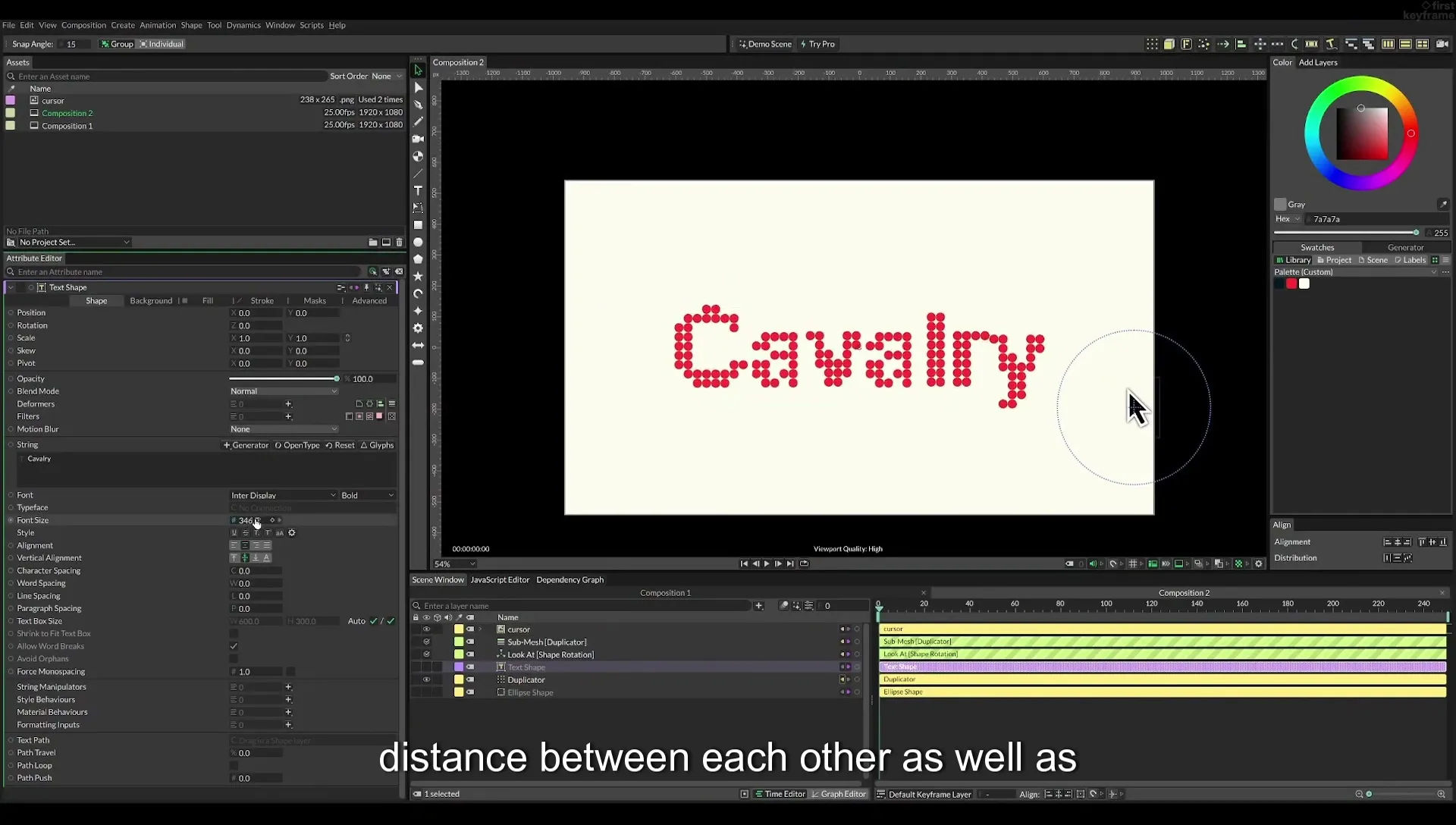1456x825 pixels.
Task: Toggle the Sub-Mesh [Duplicator] layer active state
Action: point(426,642)
